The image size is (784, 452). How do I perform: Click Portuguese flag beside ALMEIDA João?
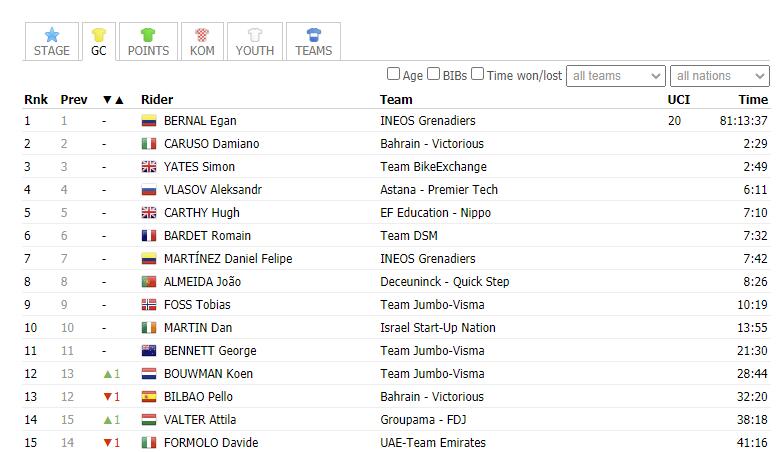pyautogui.click(x=149, y=282)
